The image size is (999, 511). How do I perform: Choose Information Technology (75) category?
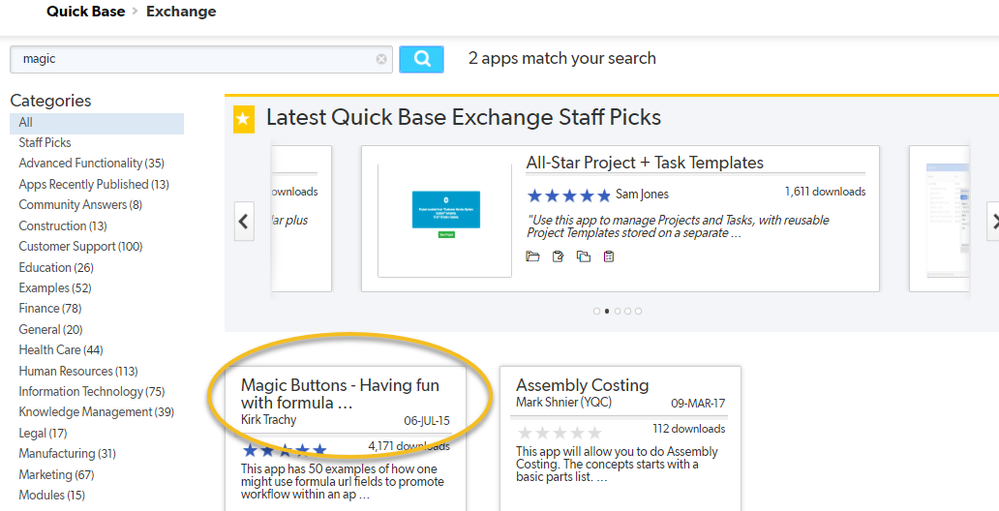(x=92, y=392)
